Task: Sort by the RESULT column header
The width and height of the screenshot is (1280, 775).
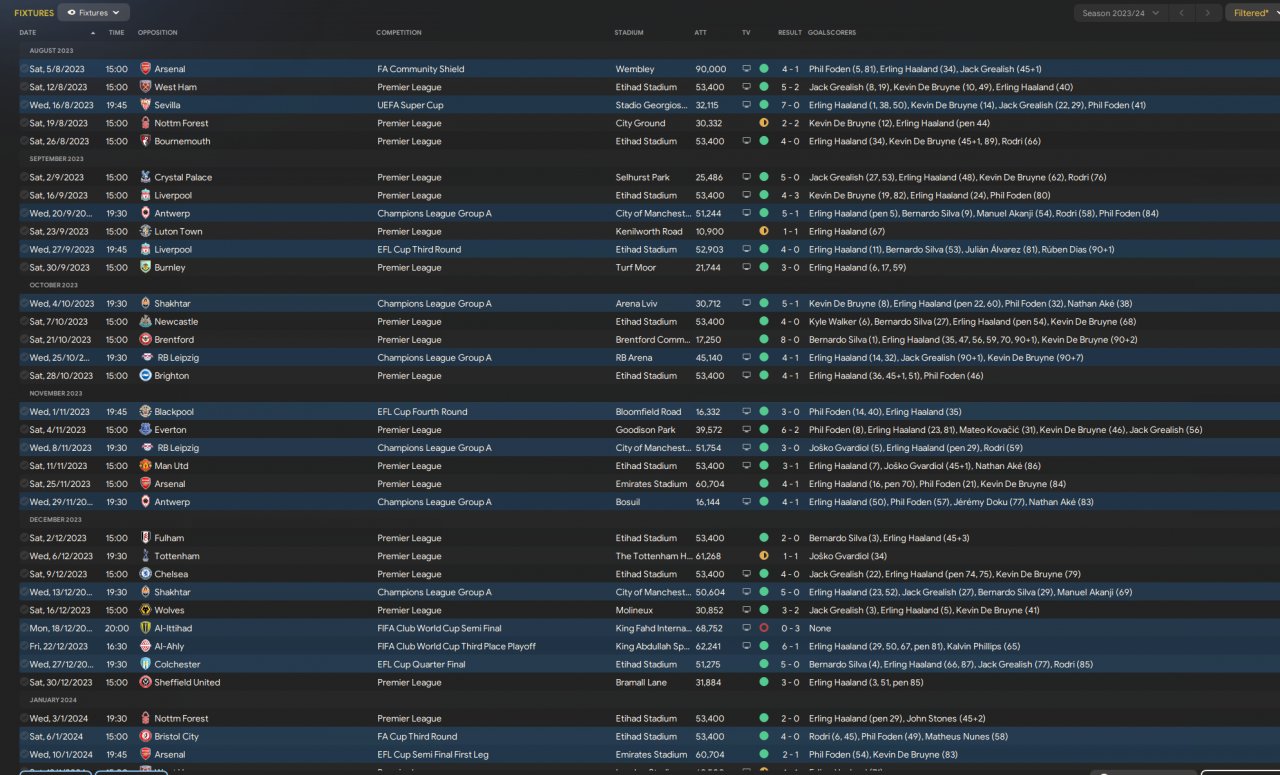Action: click(x=790, y=33)
